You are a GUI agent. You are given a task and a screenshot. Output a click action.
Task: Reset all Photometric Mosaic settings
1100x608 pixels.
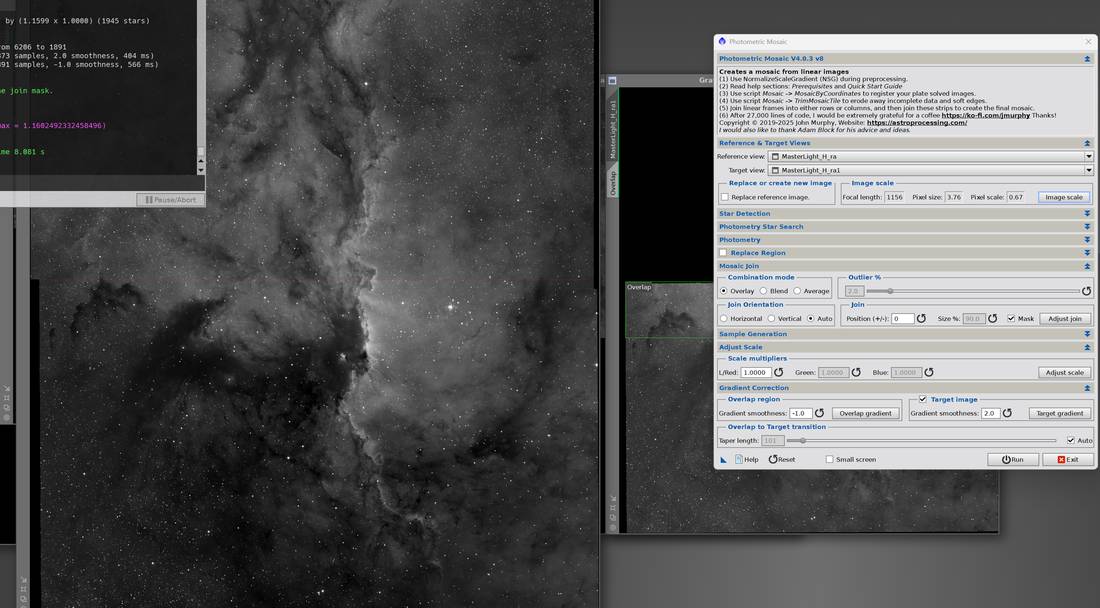click(x=782, y=459)
